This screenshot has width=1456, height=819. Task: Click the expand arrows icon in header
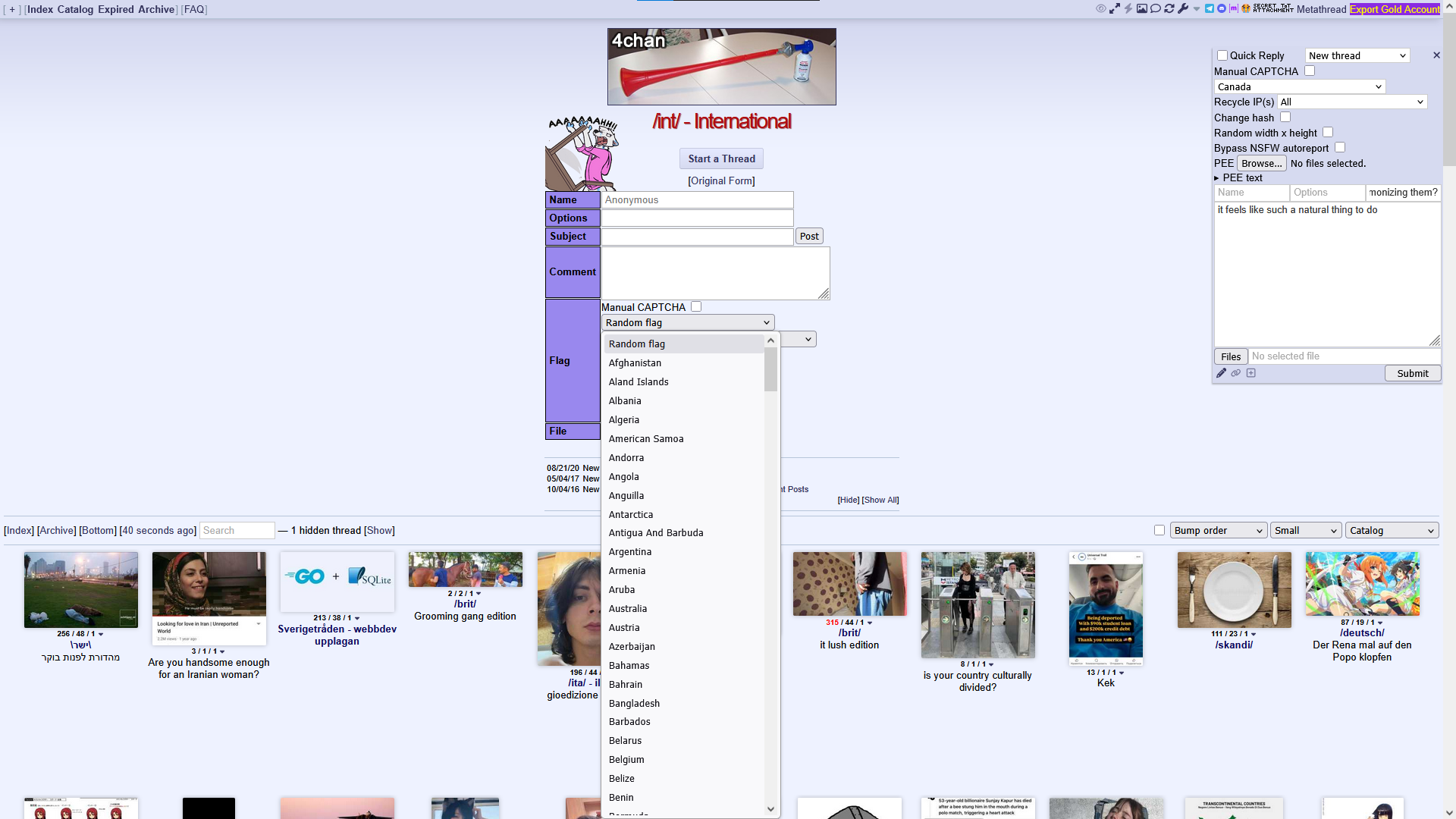1115,9
